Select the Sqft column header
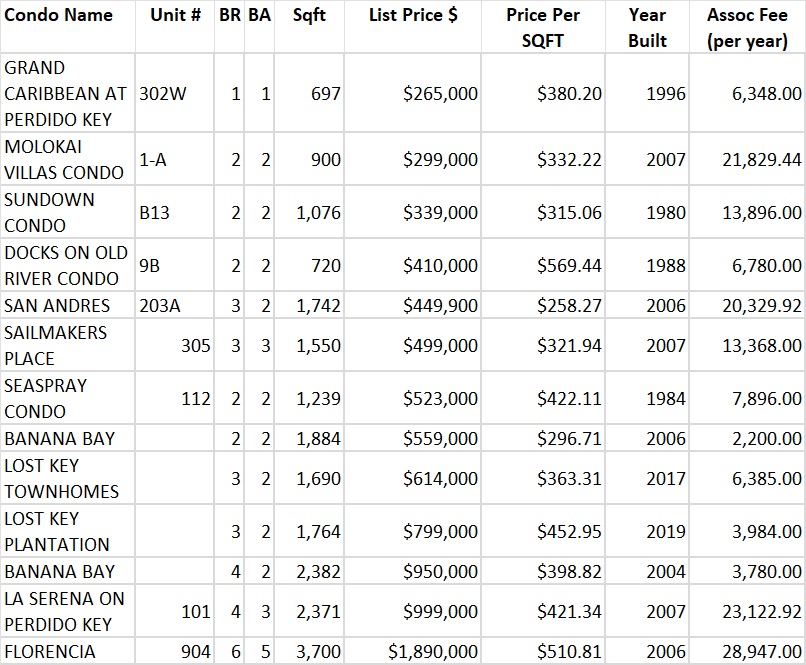 click(x=309, y=16)
